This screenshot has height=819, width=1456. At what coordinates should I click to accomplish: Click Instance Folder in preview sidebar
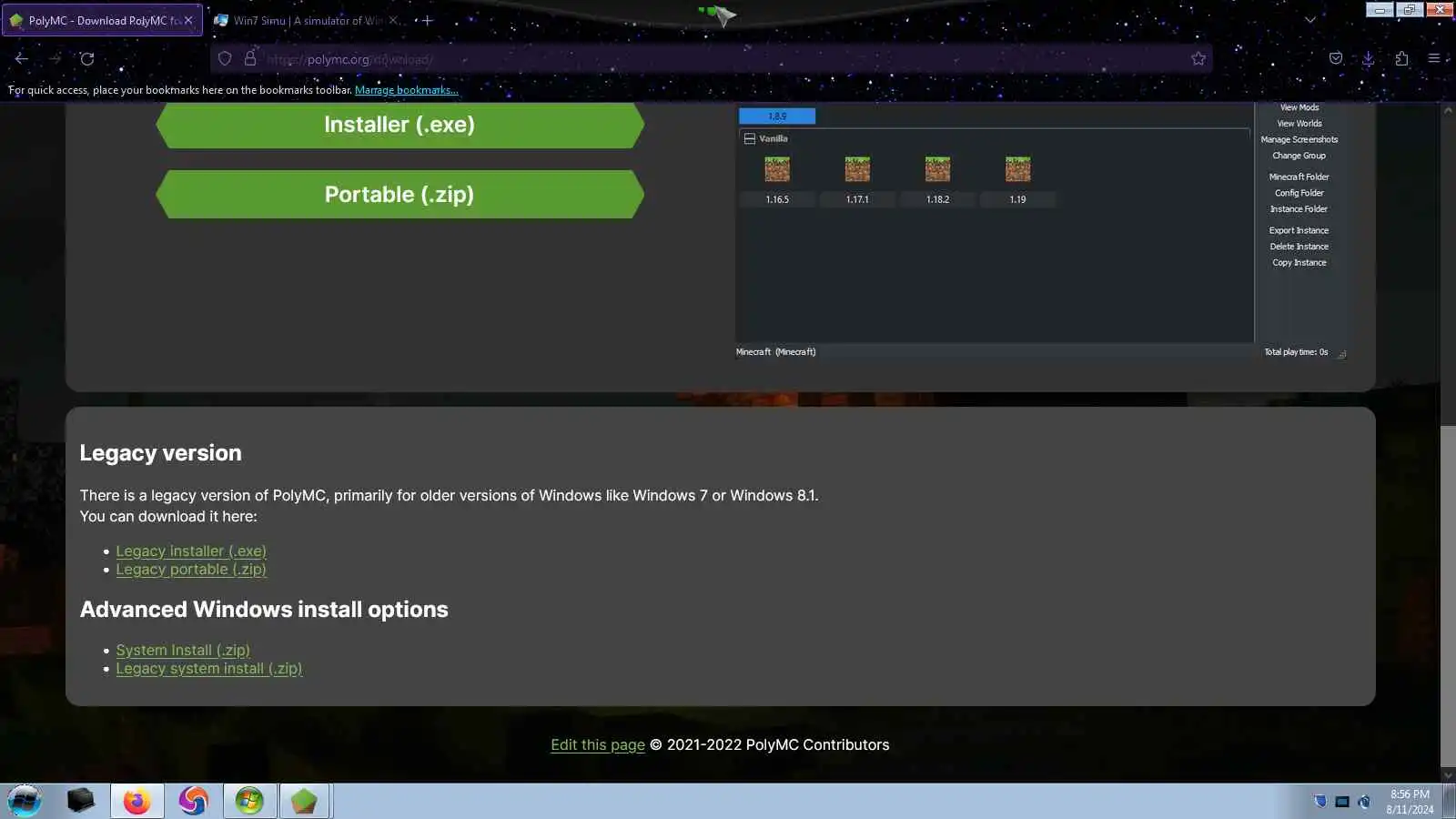point(1299,209)
